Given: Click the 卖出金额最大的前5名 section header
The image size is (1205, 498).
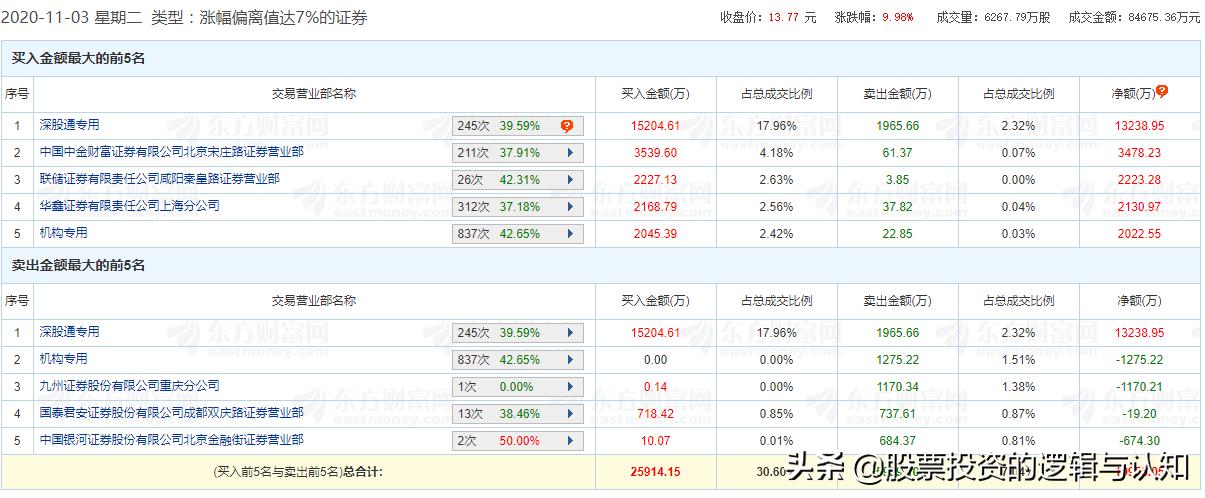Looking at the screenshot, I should 78,266.
